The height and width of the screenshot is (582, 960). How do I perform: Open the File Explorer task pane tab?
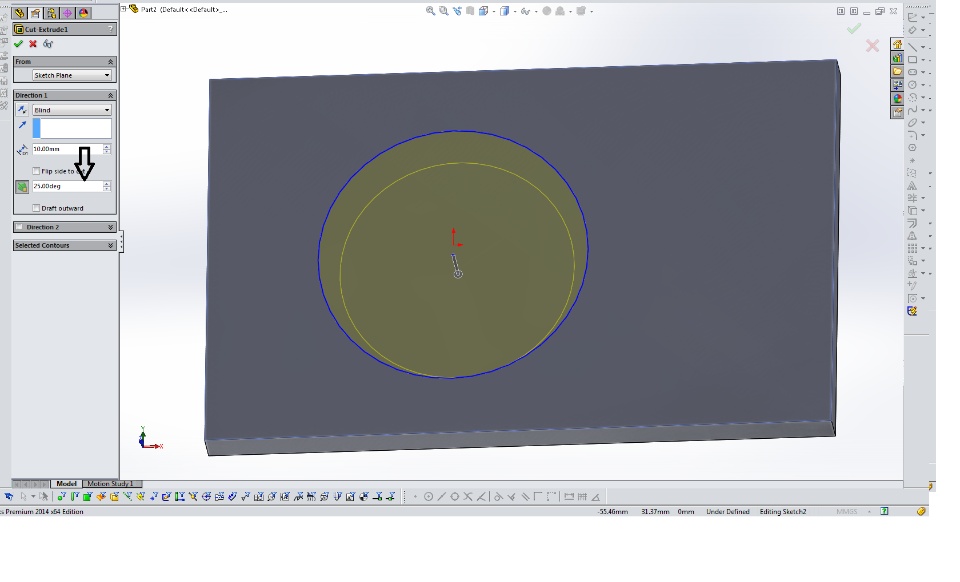point(897,72)
